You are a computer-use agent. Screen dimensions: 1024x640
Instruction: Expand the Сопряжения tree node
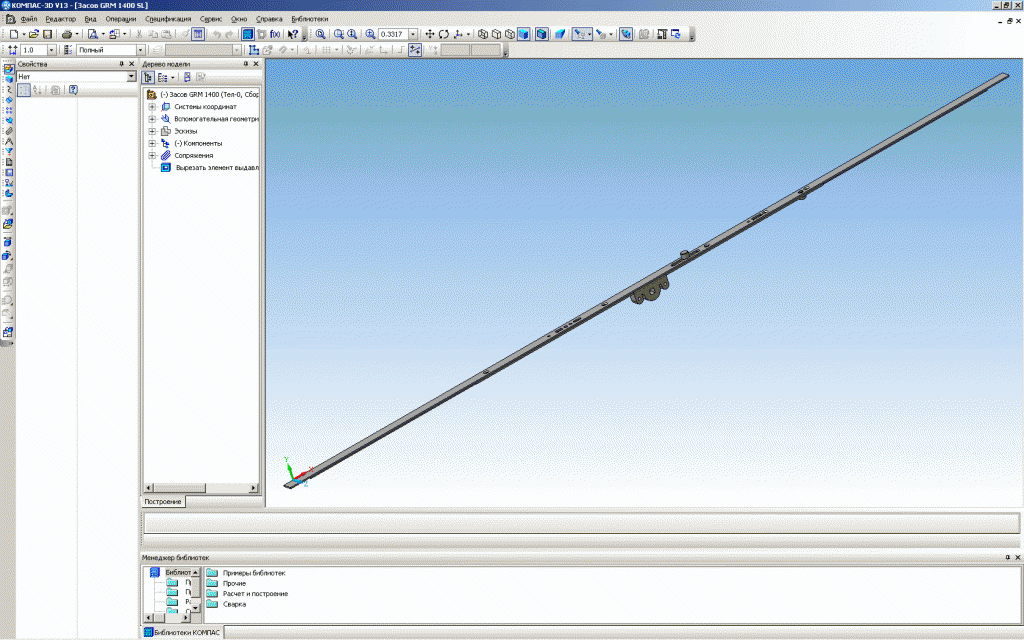coord(152,155)
